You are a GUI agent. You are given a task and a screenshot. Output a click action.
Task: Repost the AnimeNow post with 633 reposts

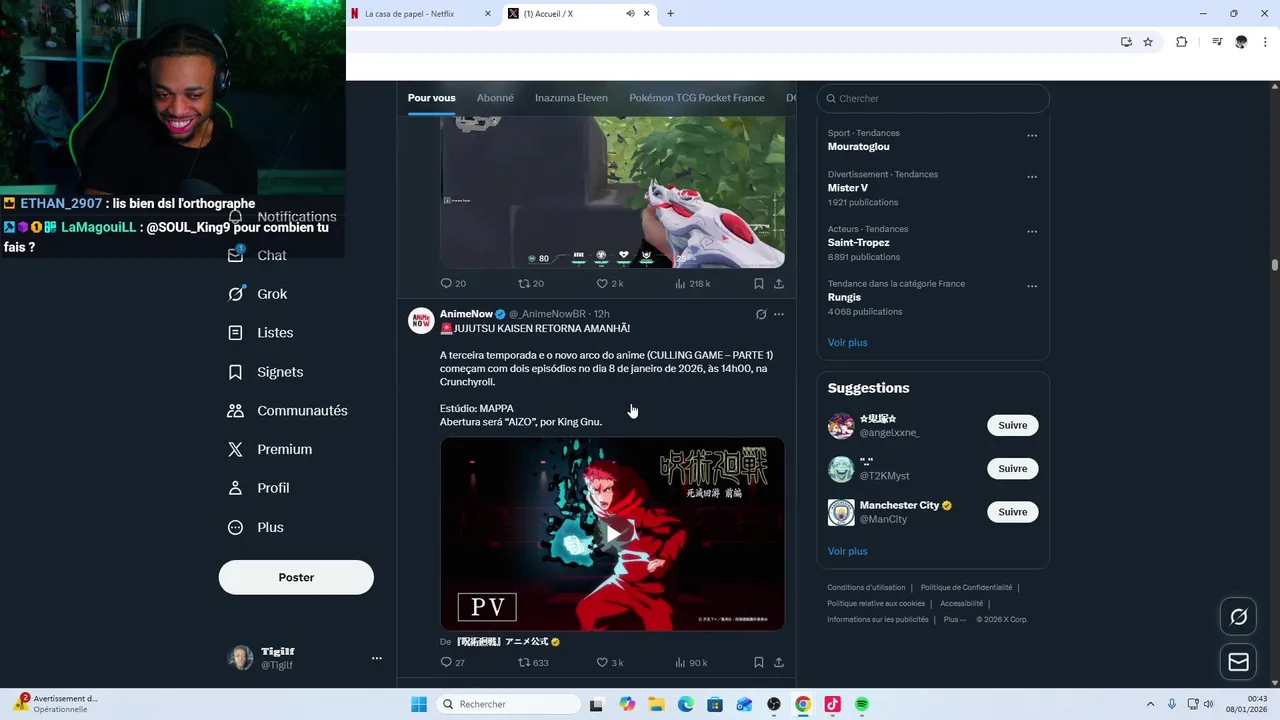pos(533,662)
